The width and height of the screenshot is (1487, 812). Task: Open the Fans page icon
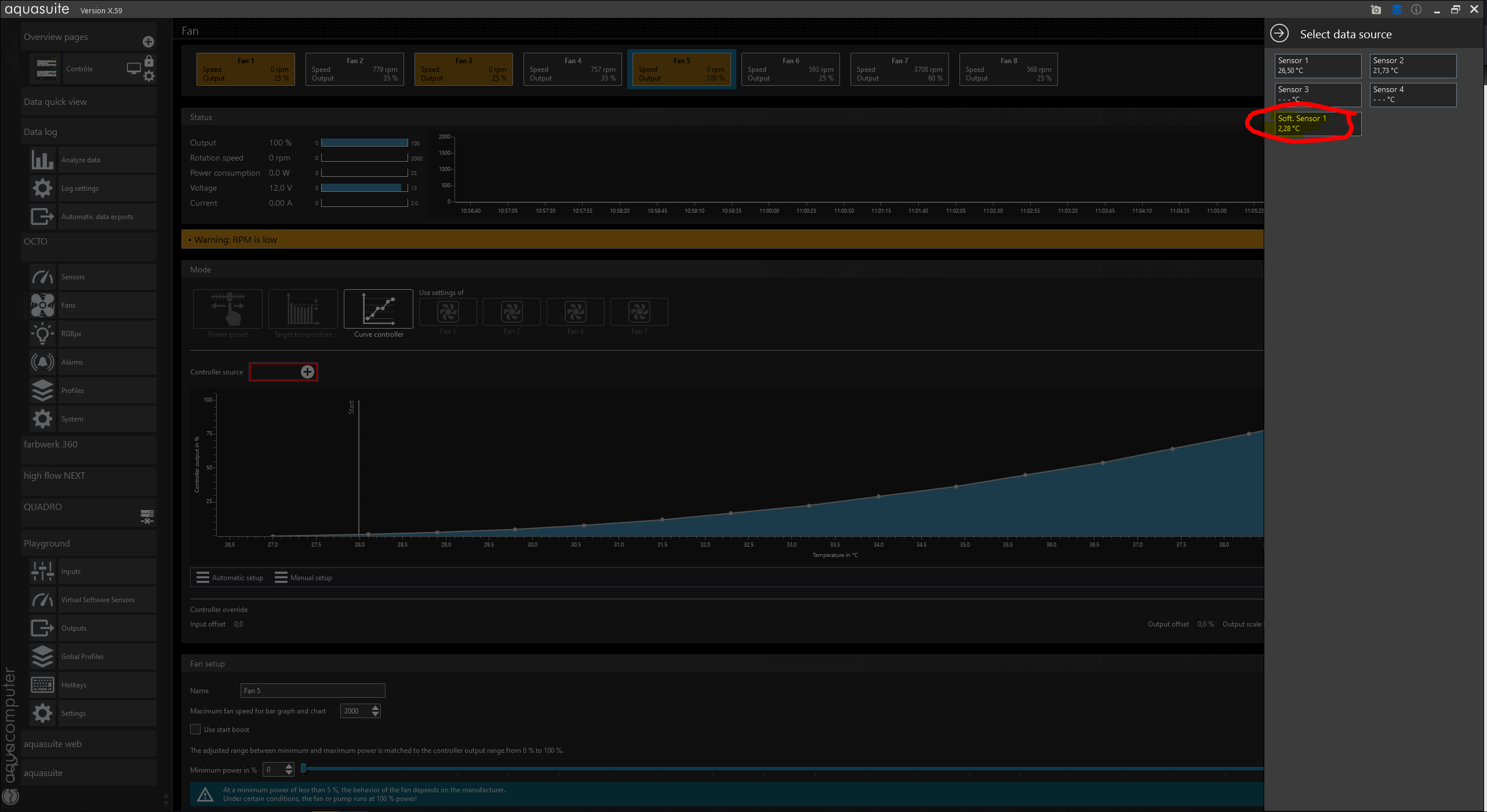pos(42,305)
